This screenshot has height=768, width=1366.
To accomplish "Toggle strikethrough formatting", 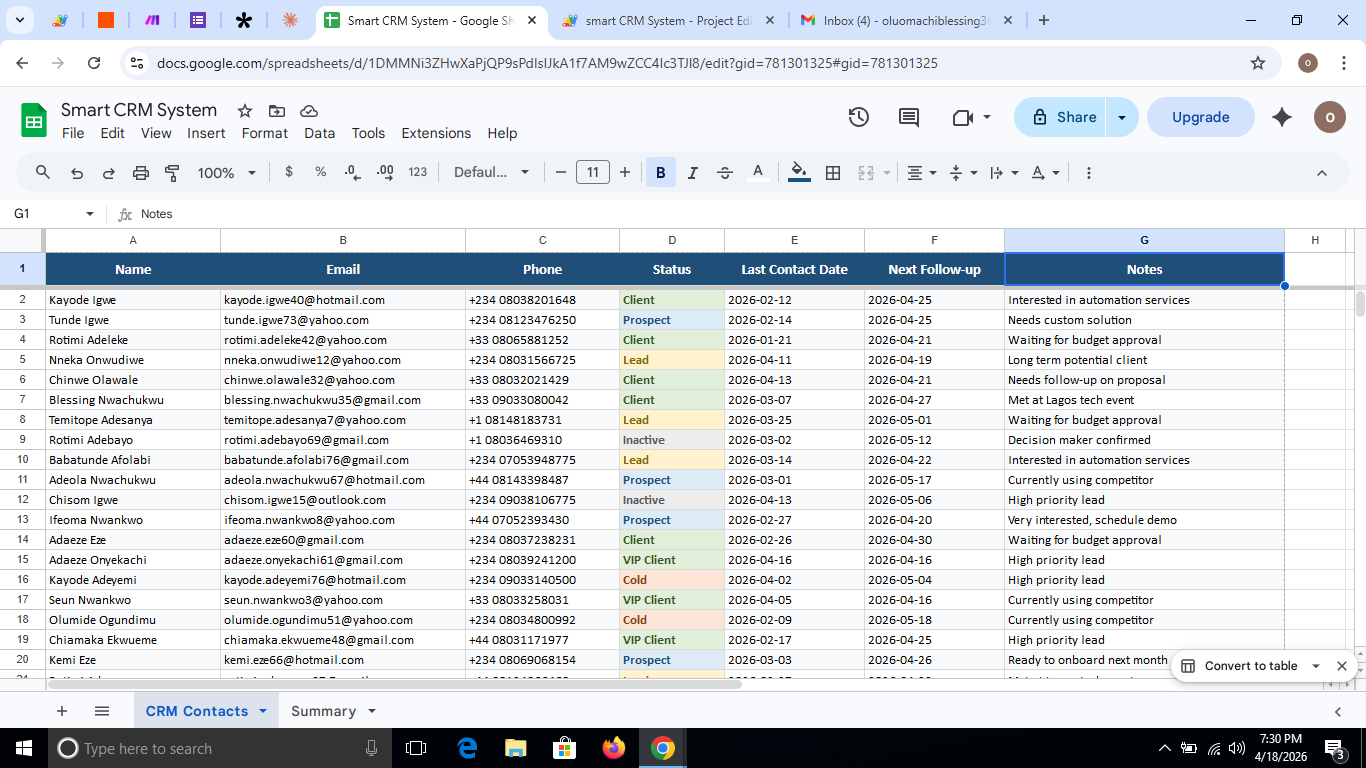I will (x=724, y=172).
